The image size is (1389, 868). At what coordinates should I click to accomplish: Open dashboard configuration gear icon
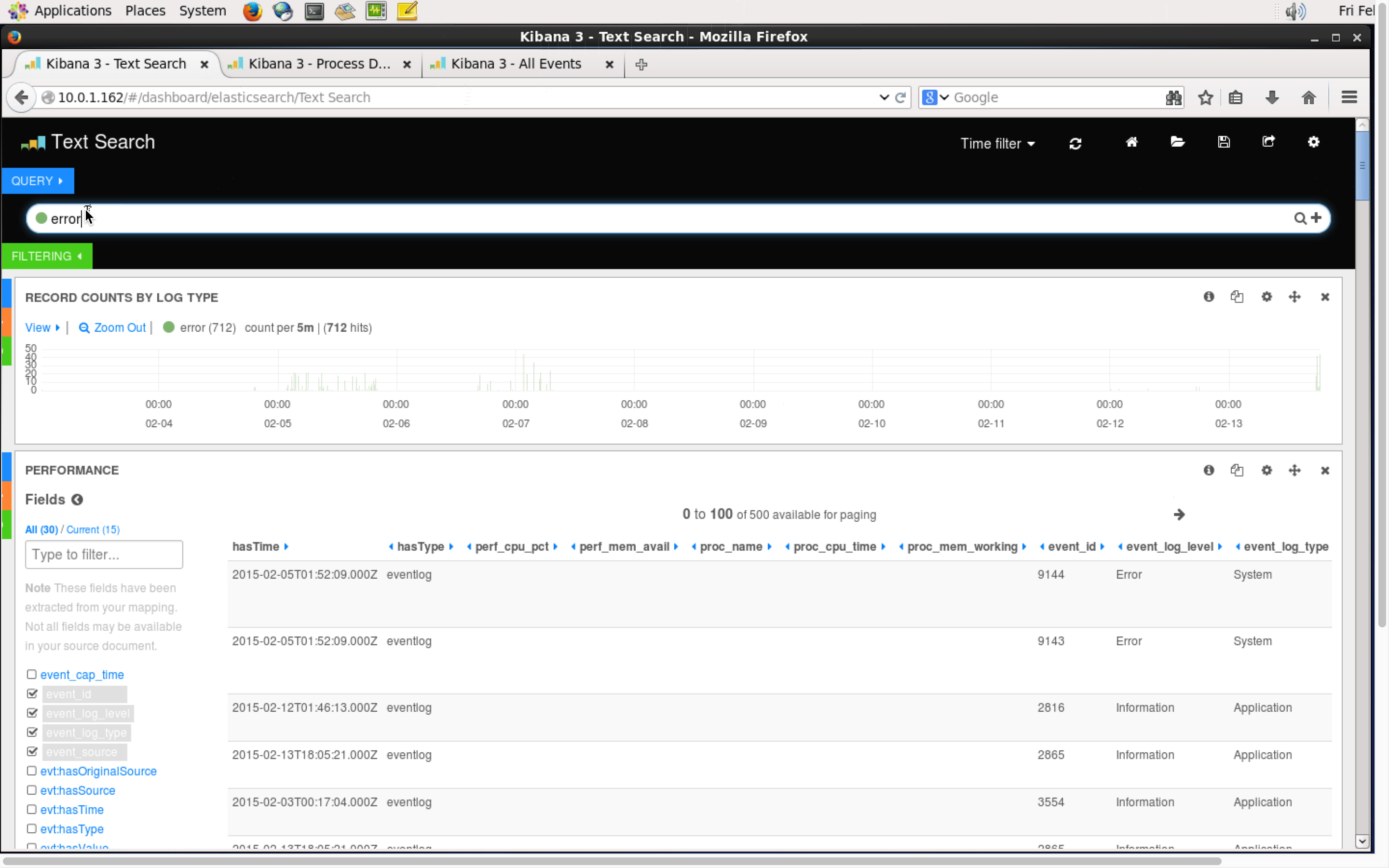(1313, 142)
